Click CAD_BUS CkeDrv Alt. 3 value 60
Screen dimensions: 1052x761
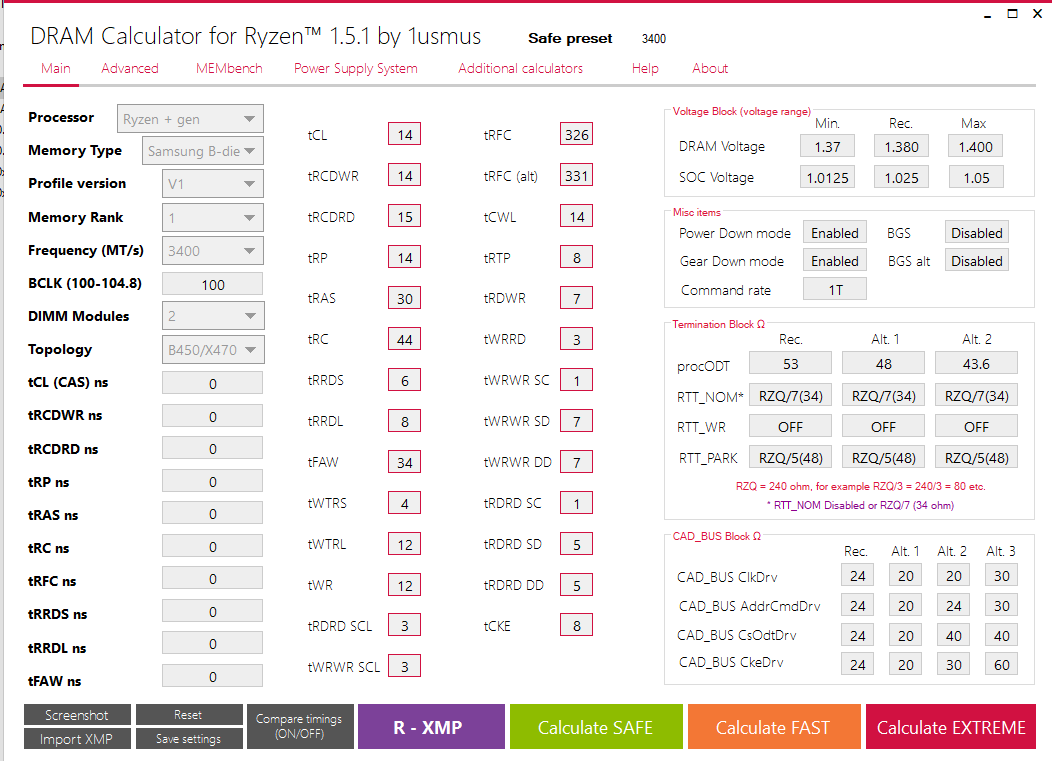(1002, 664)
